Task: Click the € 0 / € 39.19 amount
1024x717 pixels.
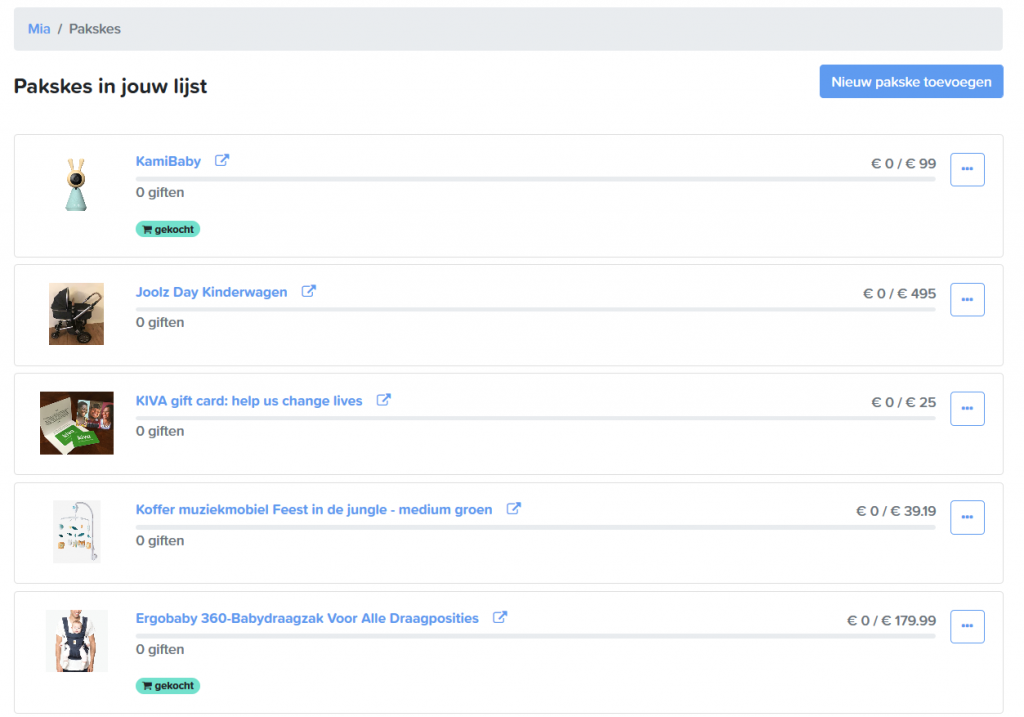Action: [896, 511]
